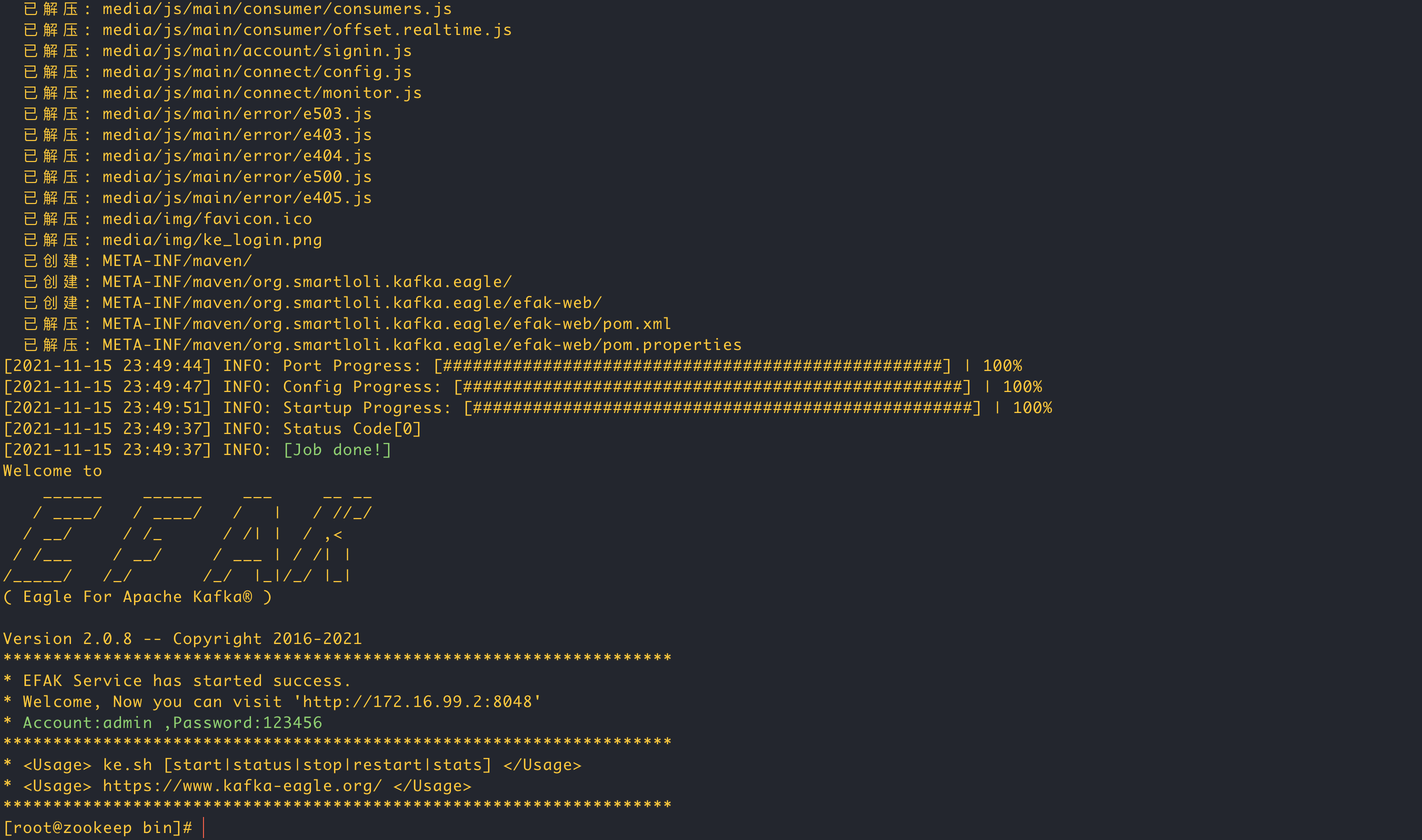The height and width of the screenshot is (840, 1422).
Task: Click the efak-web/pom.properties line
Action: [382, 344]
